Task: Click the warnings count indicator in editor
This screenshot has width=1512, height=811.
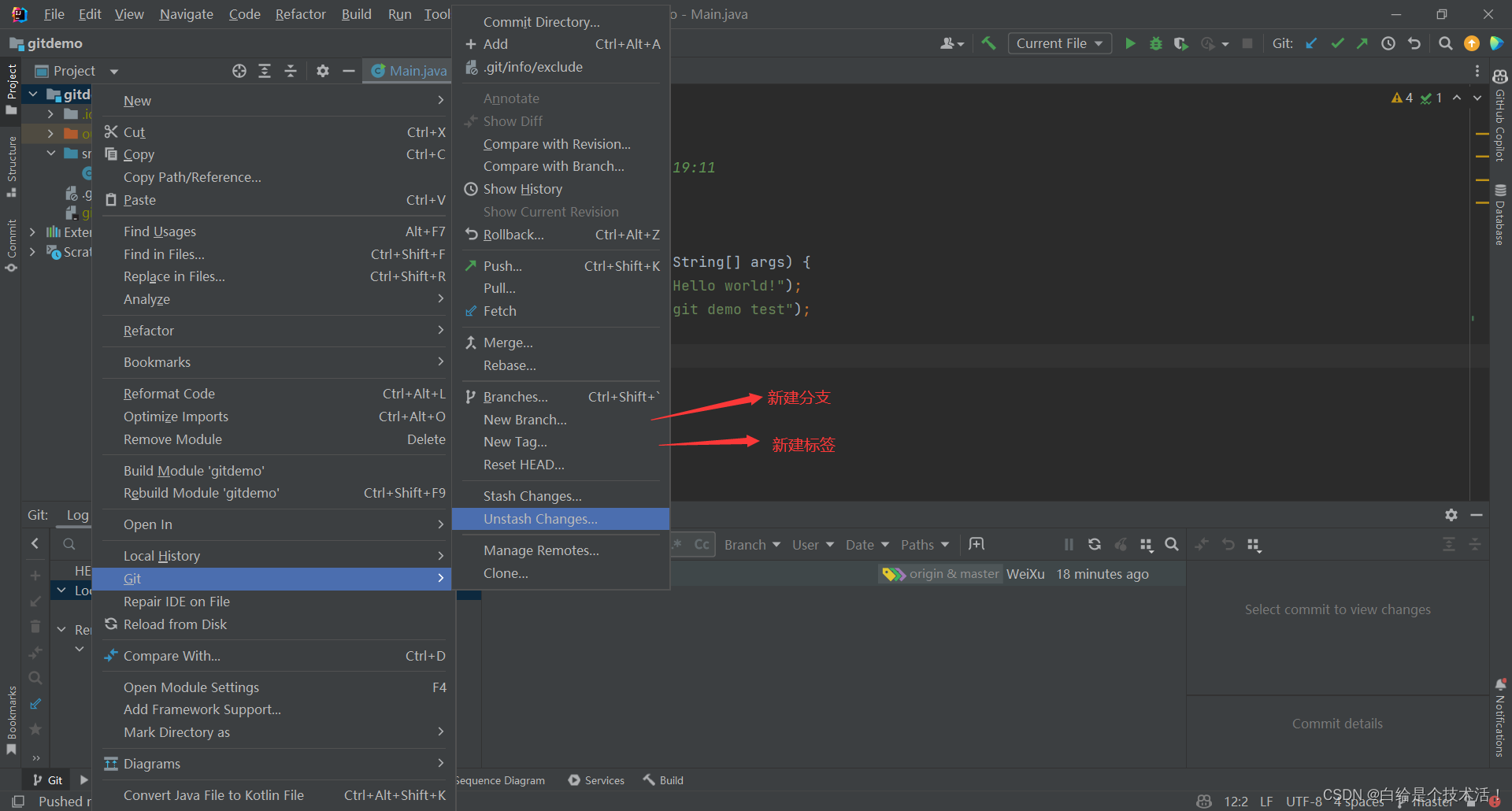Action: click(1403, 98)
